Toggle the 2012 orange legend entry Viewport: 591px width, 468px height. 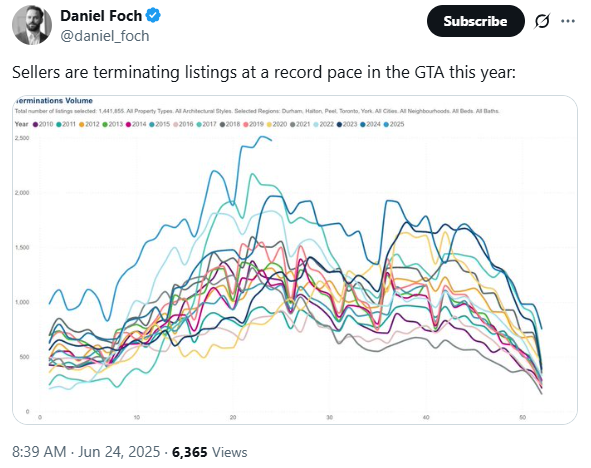(x=89, y=124)
